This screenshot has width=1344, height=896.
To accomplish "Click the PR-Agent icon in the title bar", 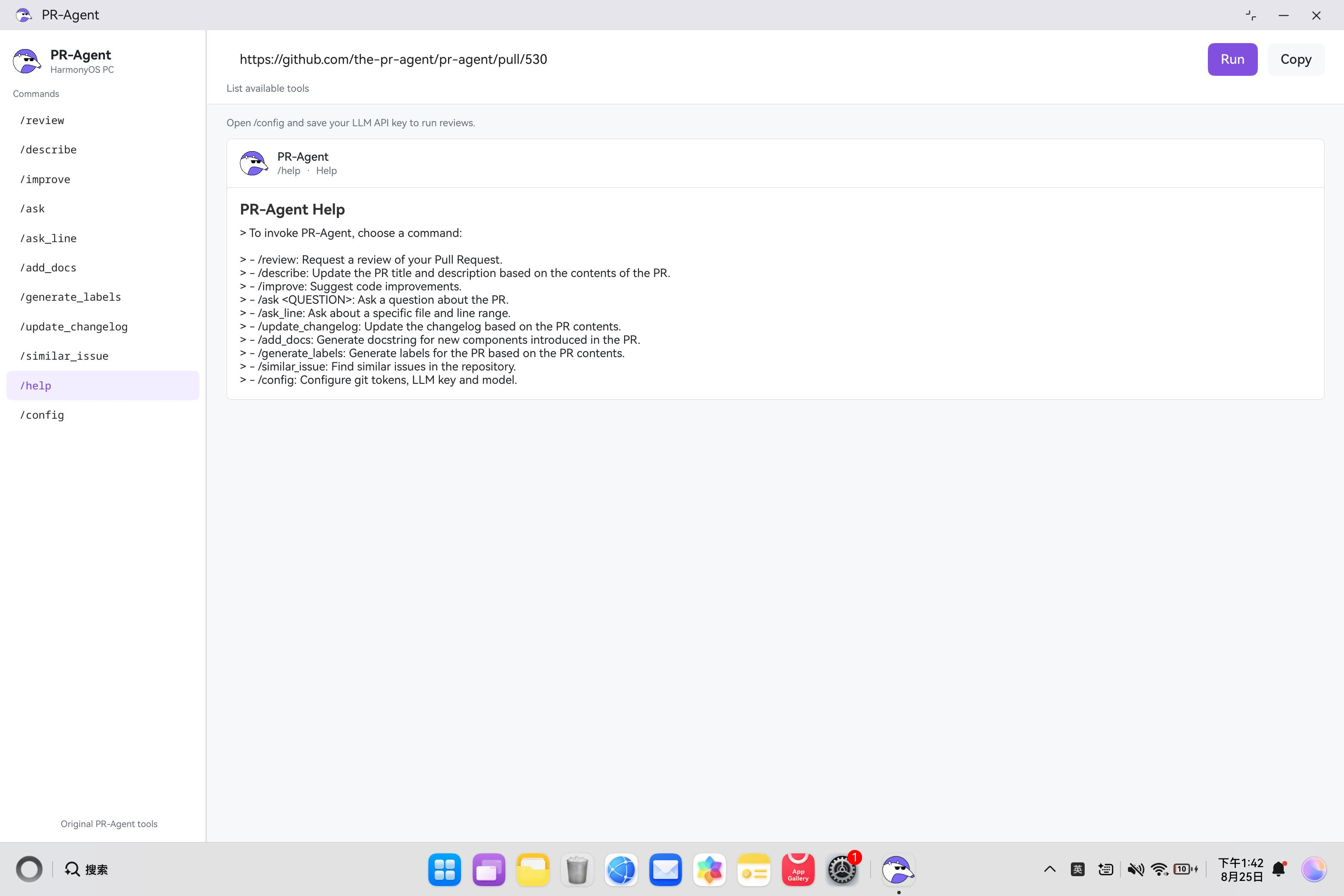I will (23, 15).
